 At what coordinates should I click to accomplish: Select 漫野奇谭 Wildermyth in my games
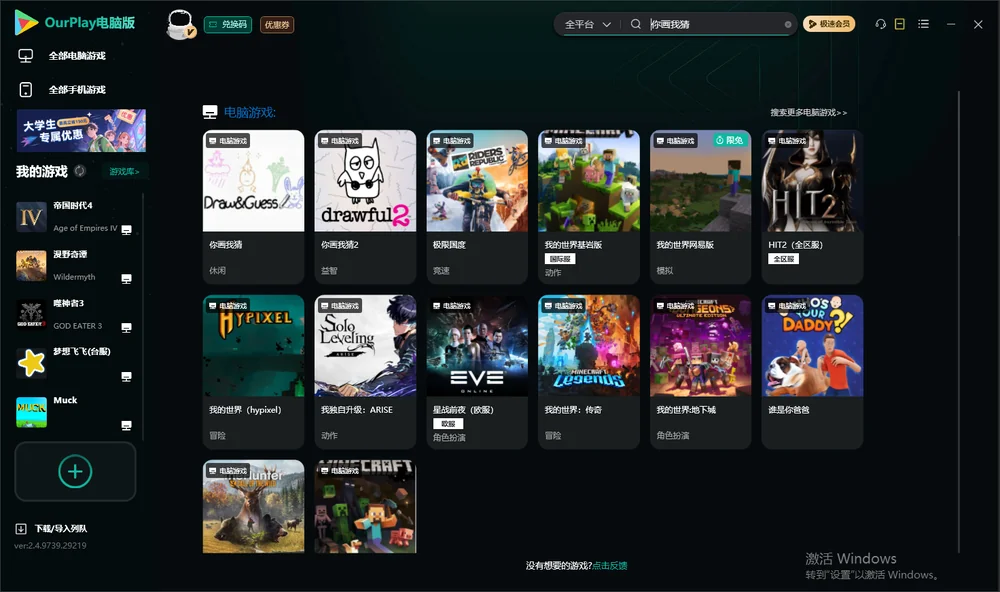coord(75,265)
